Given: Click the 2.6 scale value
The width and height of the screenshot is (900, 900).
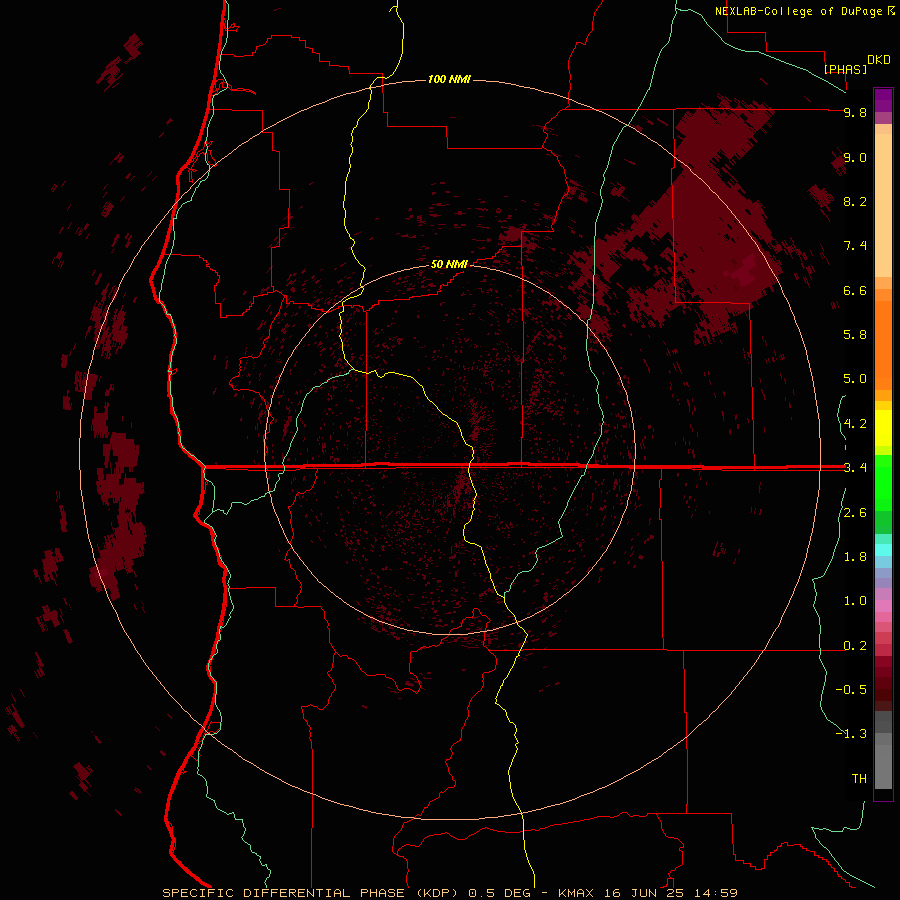Looking at the screenshot, I should coord(855,513).
